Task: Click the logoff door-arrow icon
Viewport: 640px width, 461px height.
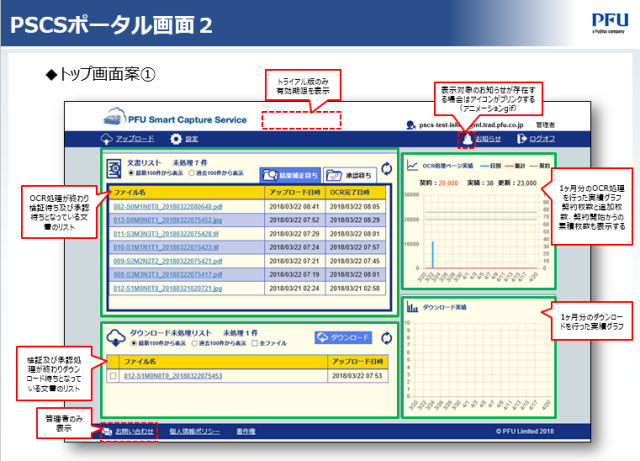Action: pos(522,139)
